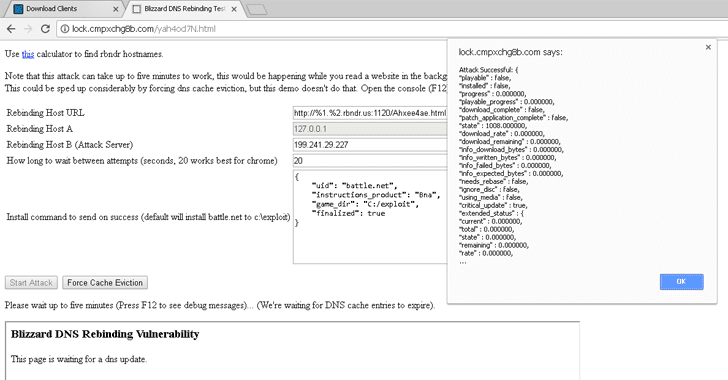Click the forward navigation arrow
This screenshot has height=380, width=728.
[28, 29]
